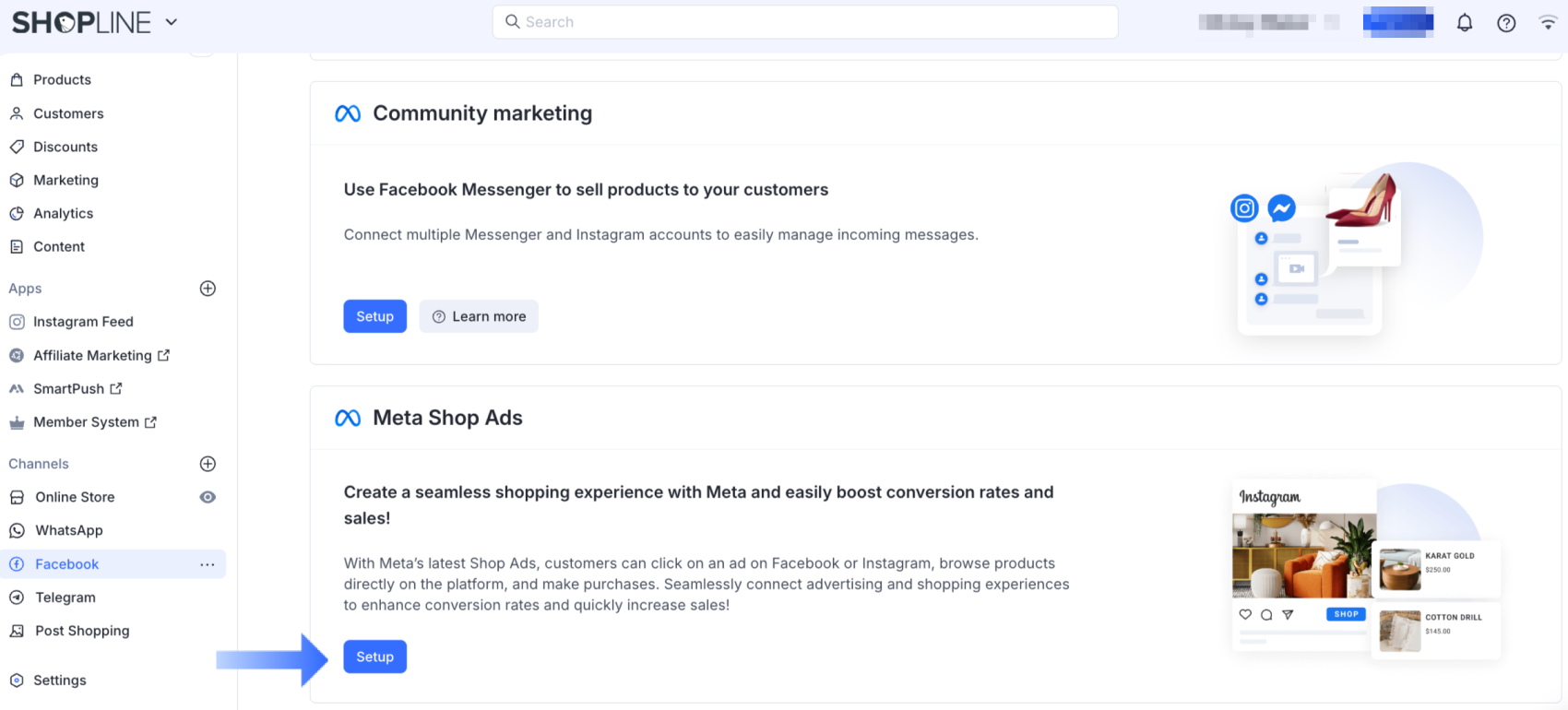The width and height of the screenshot is (1568, 710).
Task: Click the notifications bell icon
Action: [1465, 23]
